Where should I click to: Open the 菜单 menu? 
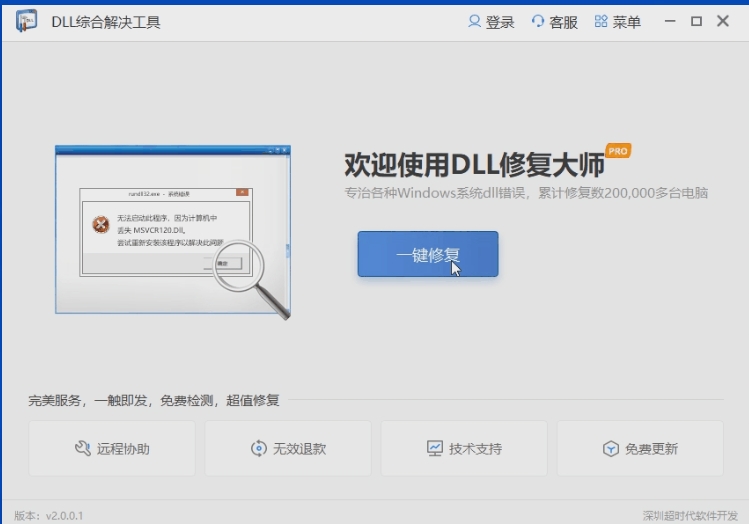click(x=618, y=21)
